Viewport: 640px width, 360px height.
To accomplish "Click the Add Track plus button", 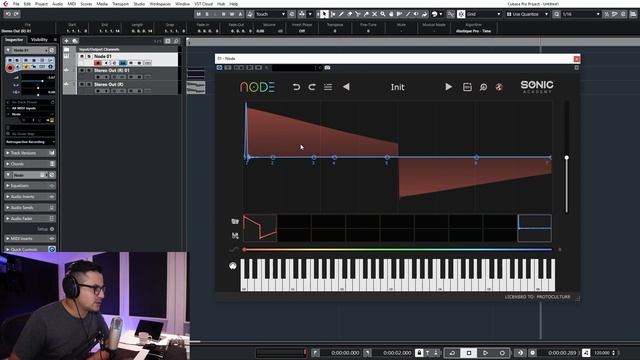I will click(x=66, y=41).
